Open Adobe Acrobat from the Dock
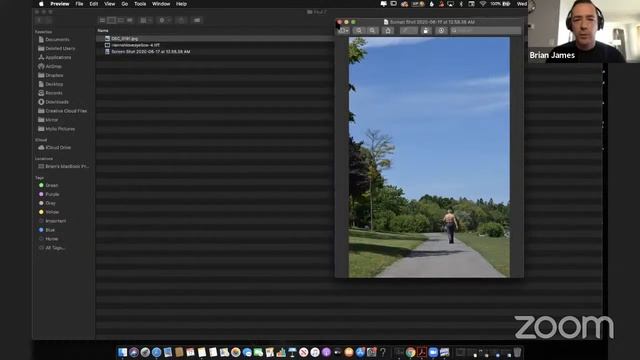The height and width of the screenshot is (360, 640). (422, 352)
